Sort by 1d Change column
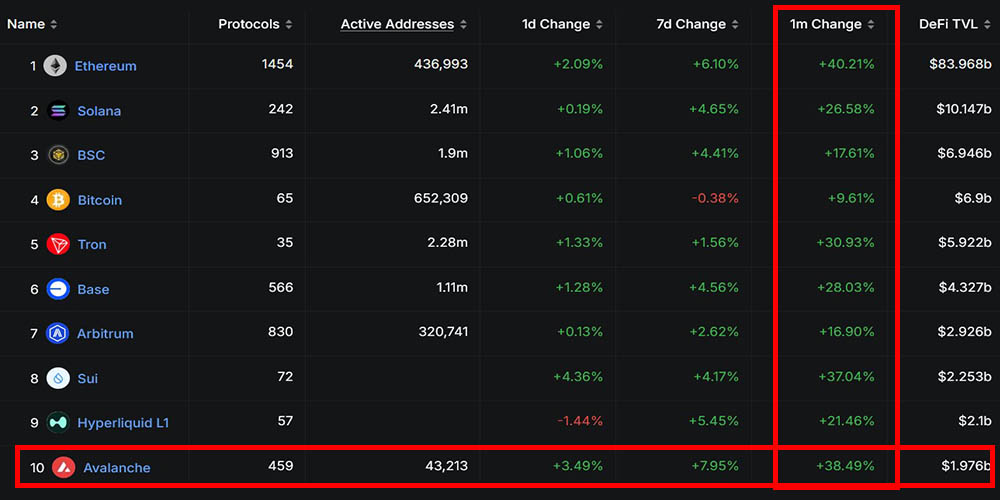The image size is (1000, 500). [562, 24]
